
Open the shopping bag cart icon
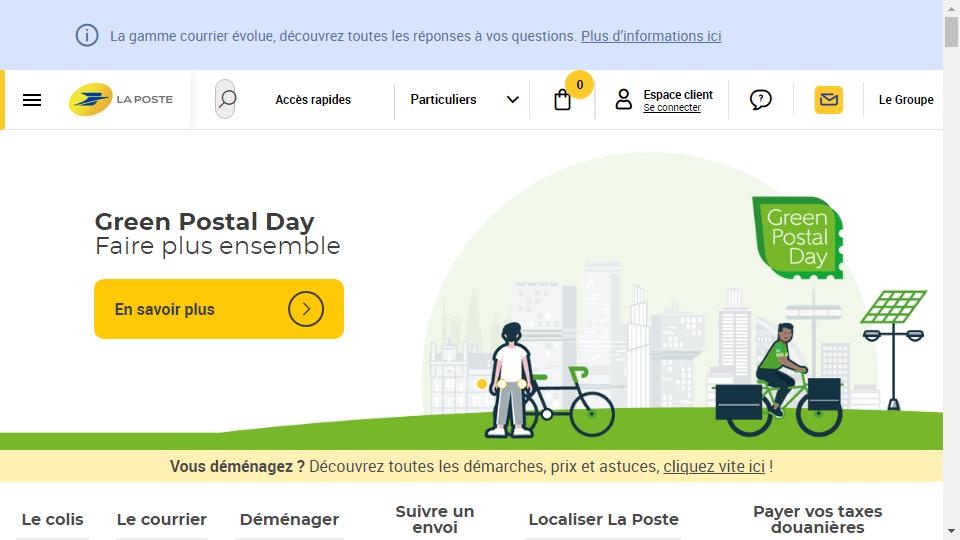point(562,100)
